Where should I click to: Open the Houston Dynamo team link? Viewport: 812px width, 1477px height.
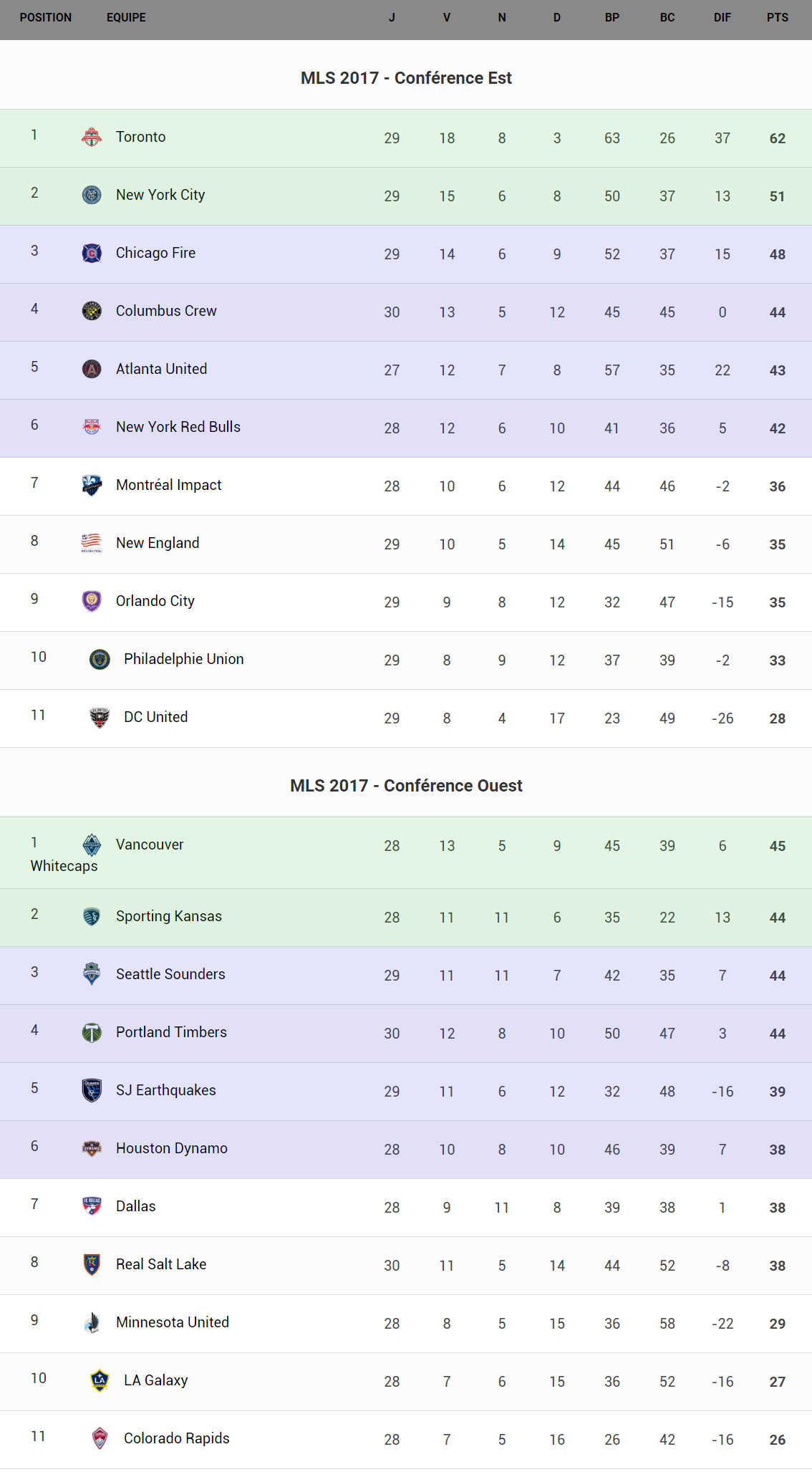(x=172, y=1148)
